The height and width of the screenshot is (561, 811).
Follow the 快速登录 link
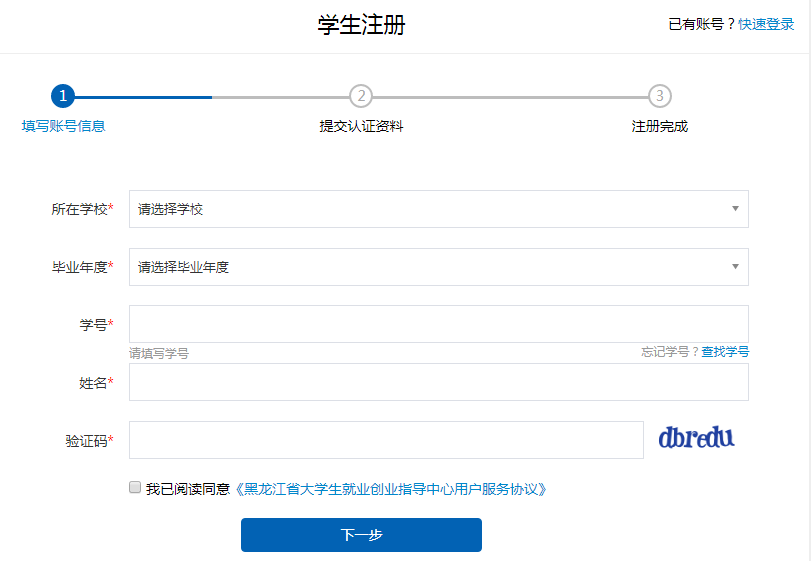[766, 24]
